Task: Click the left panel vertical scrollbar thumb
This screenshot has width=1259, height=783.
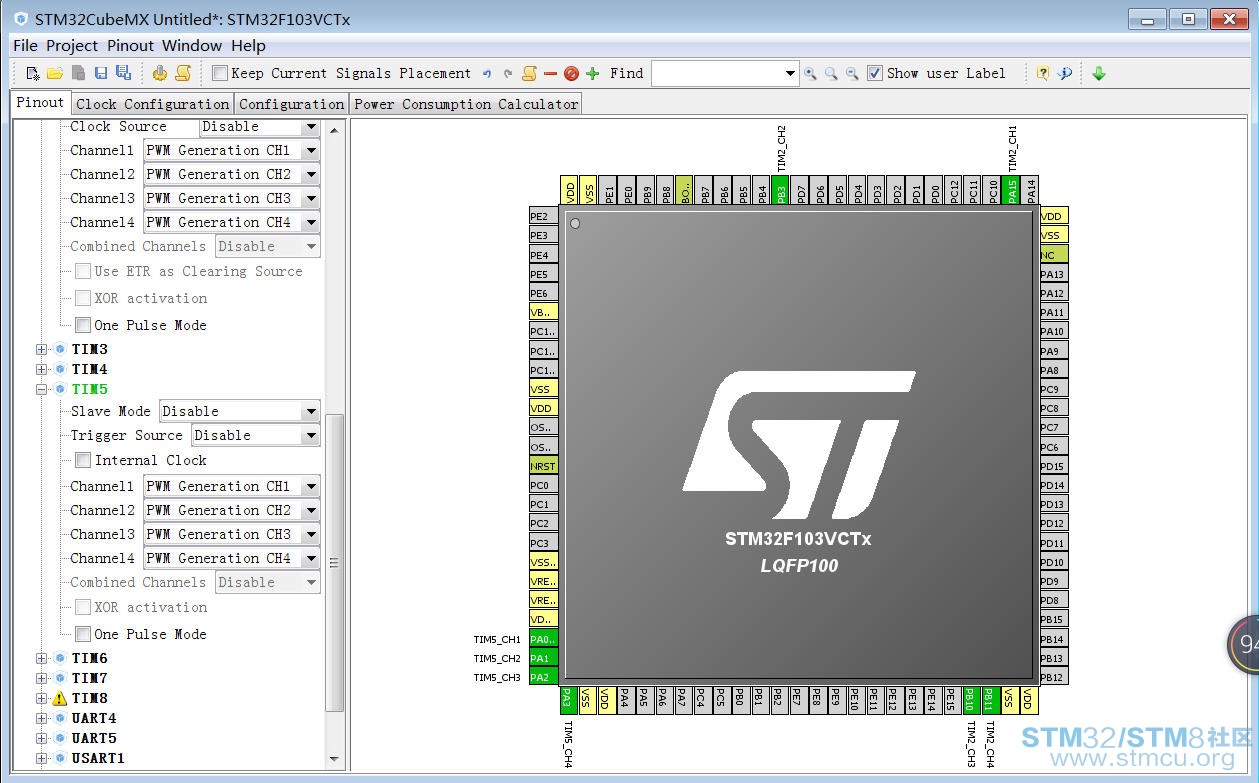Action: point(335,560)
